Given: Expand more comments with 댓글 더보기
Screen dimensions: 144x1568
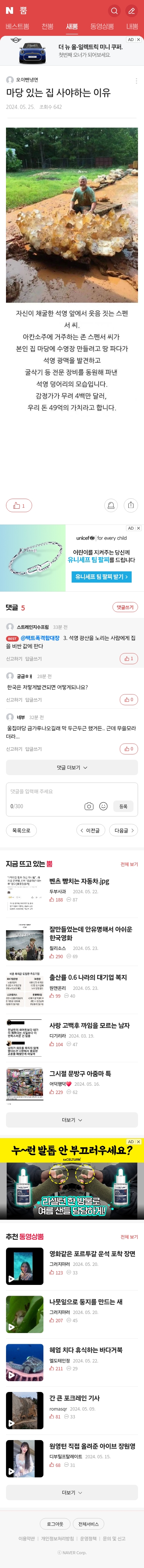Looking at the screenshot, I should 72,768.
